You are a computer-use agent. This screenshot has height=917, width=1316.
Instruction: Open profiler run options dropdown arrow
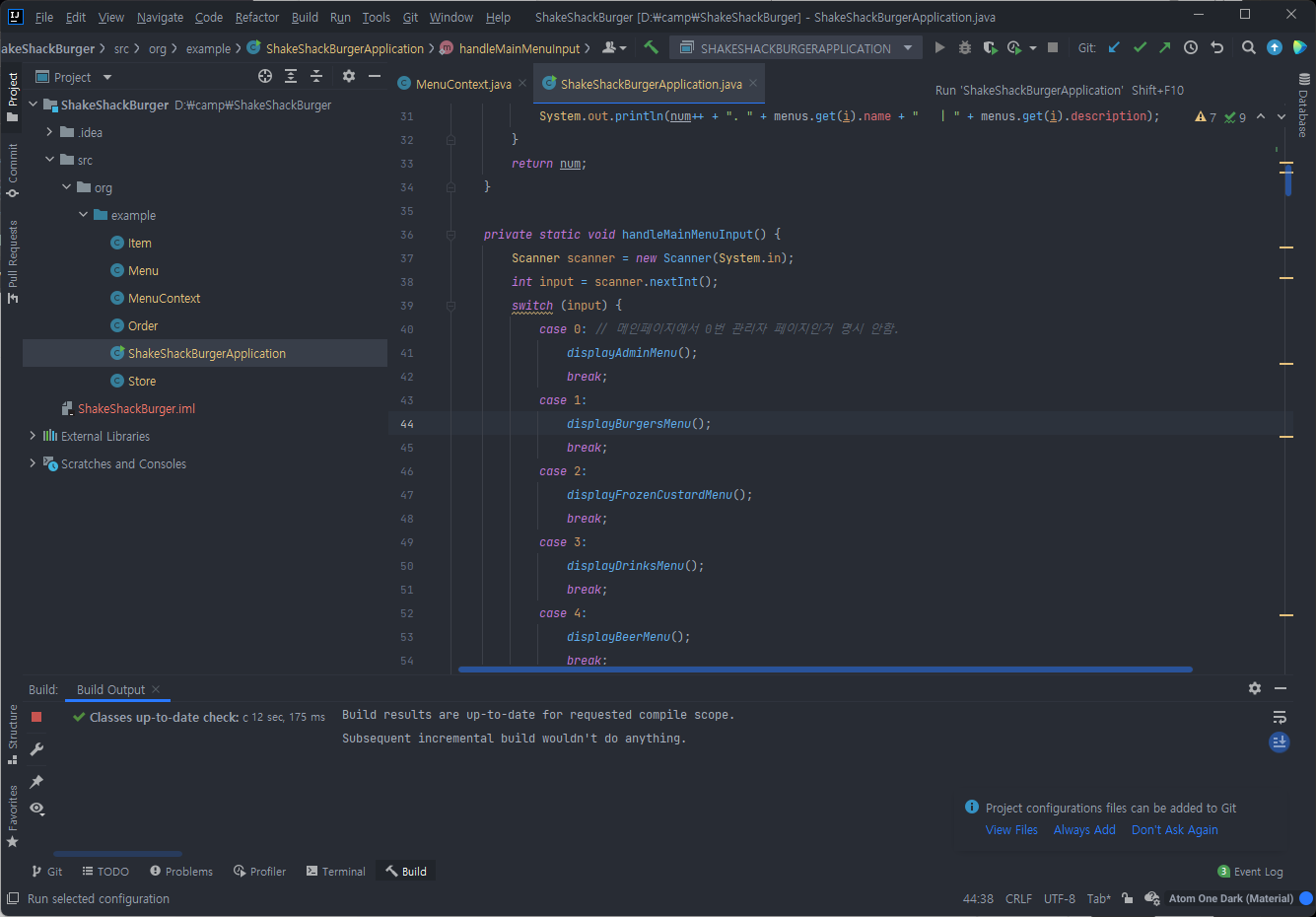pyautogui.click(x=1033, y=48)
